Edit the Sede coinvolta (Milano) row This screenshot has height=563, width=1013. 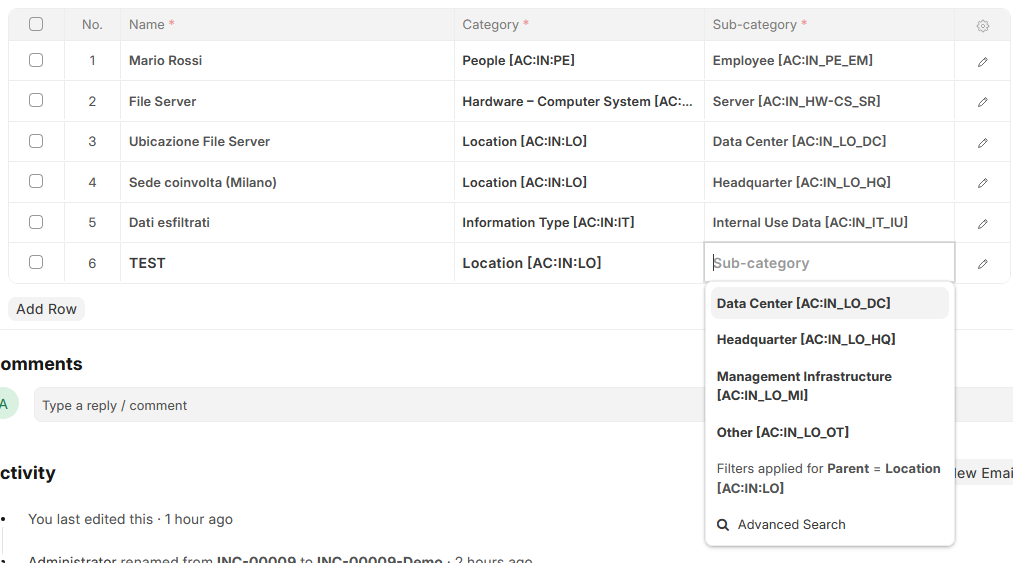tap(982, 183)
